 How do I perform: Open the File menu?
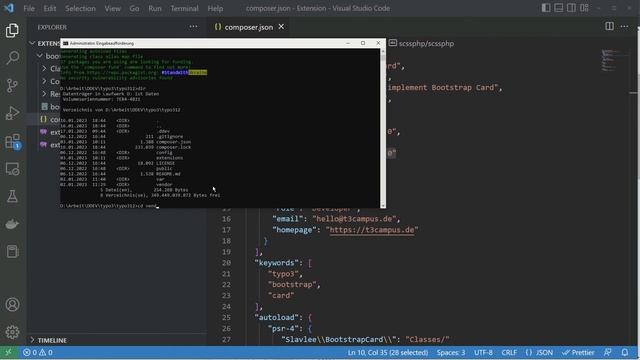(29, 8)
